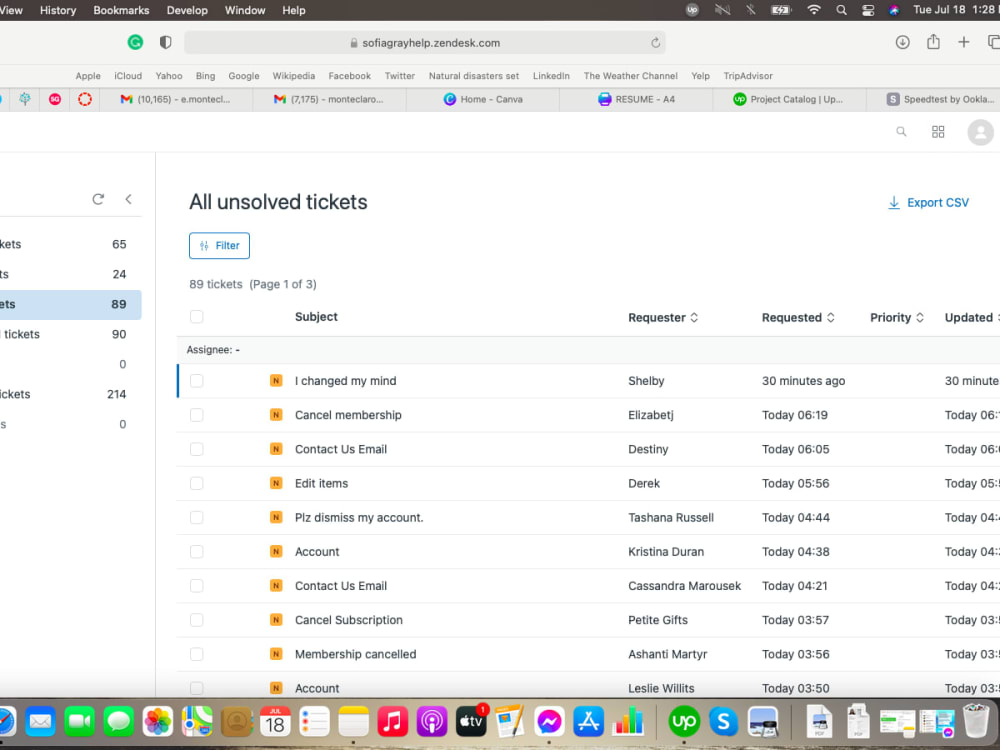Open Apple TV in the Dock
Viewport: 1000px width, 750px height.
tap(471, 721)
